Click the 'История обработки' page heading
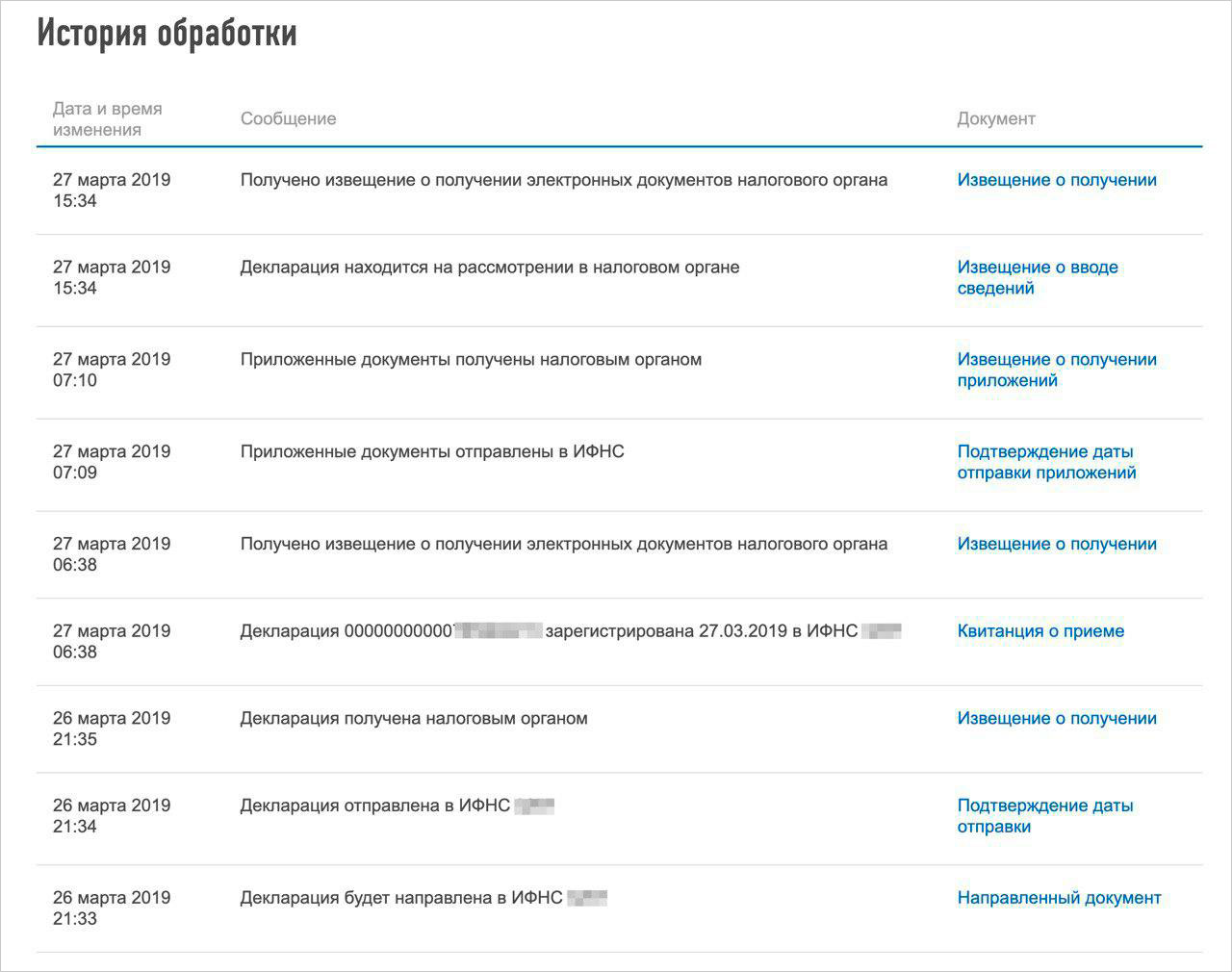Screen dimensions: 1232x972 coord(167,34)
